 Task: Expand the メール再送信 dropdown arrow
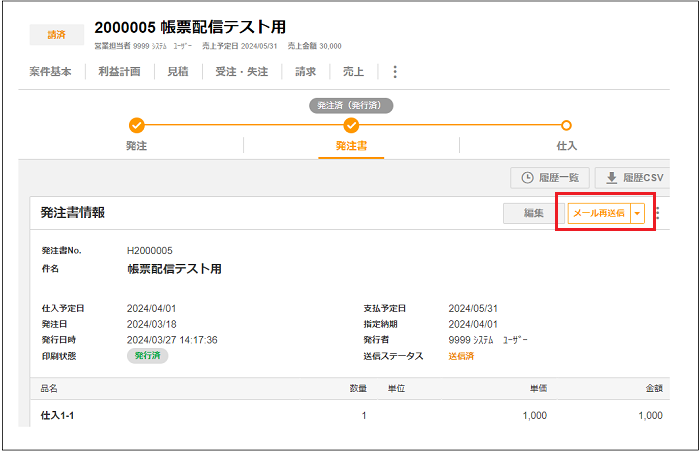pos(638,213)
